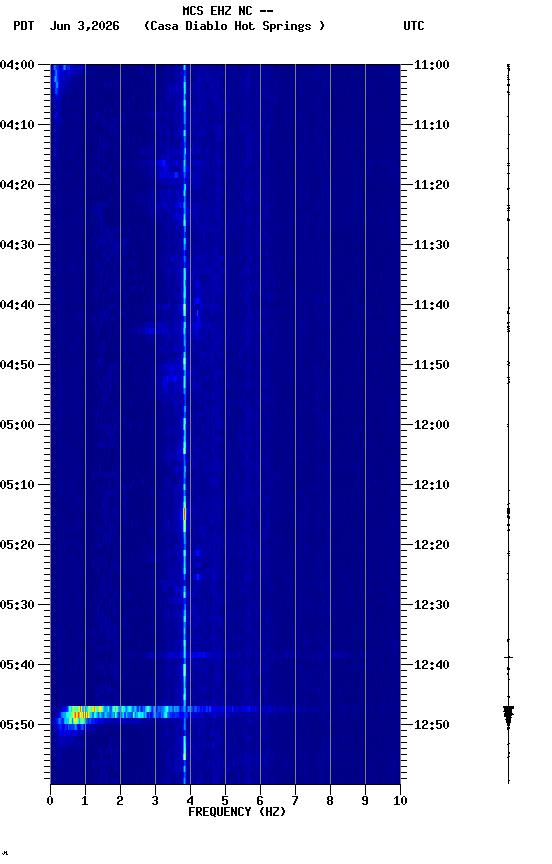Image resolution: width=552 pixels, height=864 pixels.
Task: Click the '3' frequency axis tick label
Action: click(155, 801)
